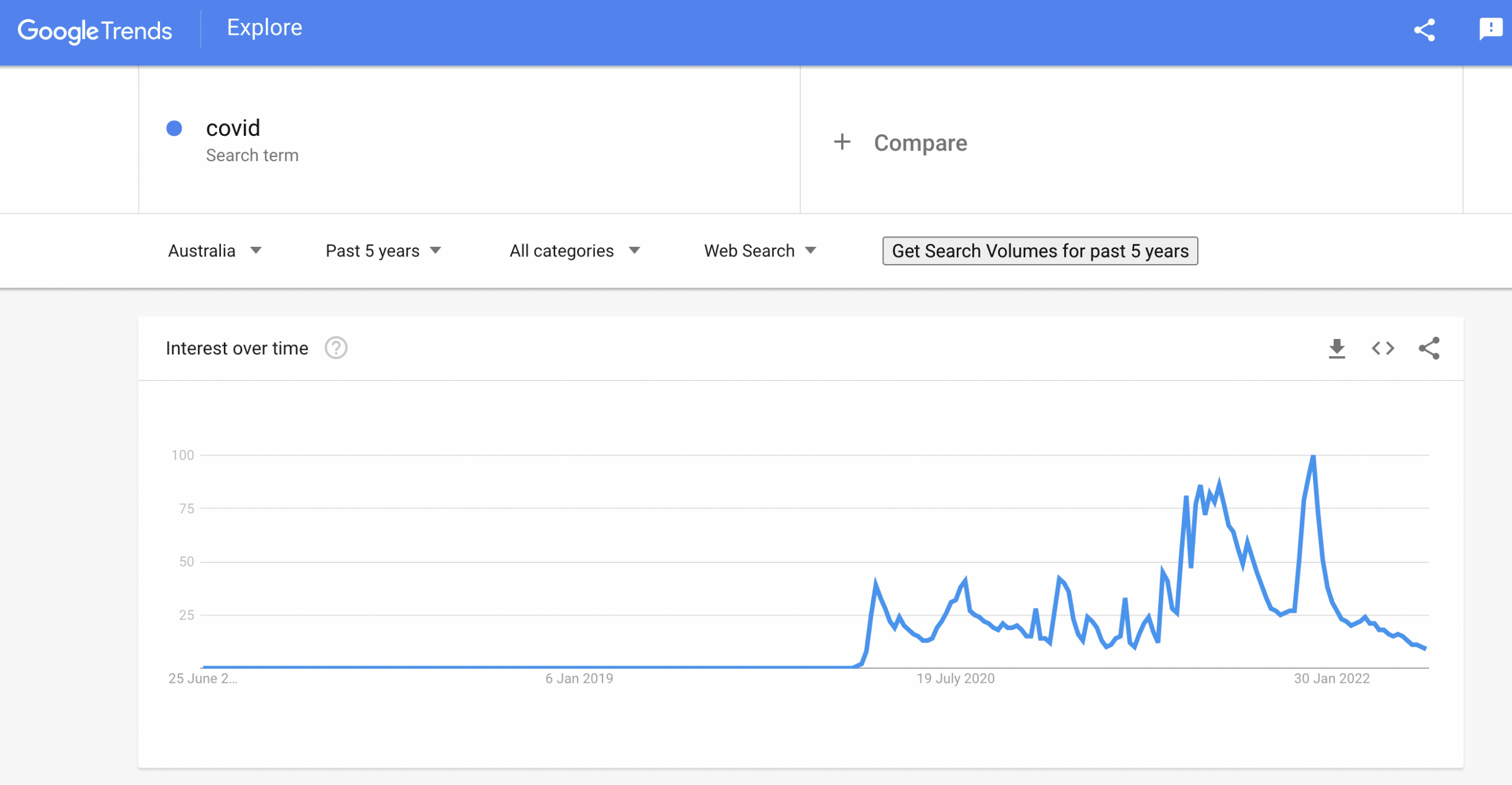Screen dimensions: 1512x785
Task: Click the 19 July 2020 axis label
Action: click(x=954, y=678)
